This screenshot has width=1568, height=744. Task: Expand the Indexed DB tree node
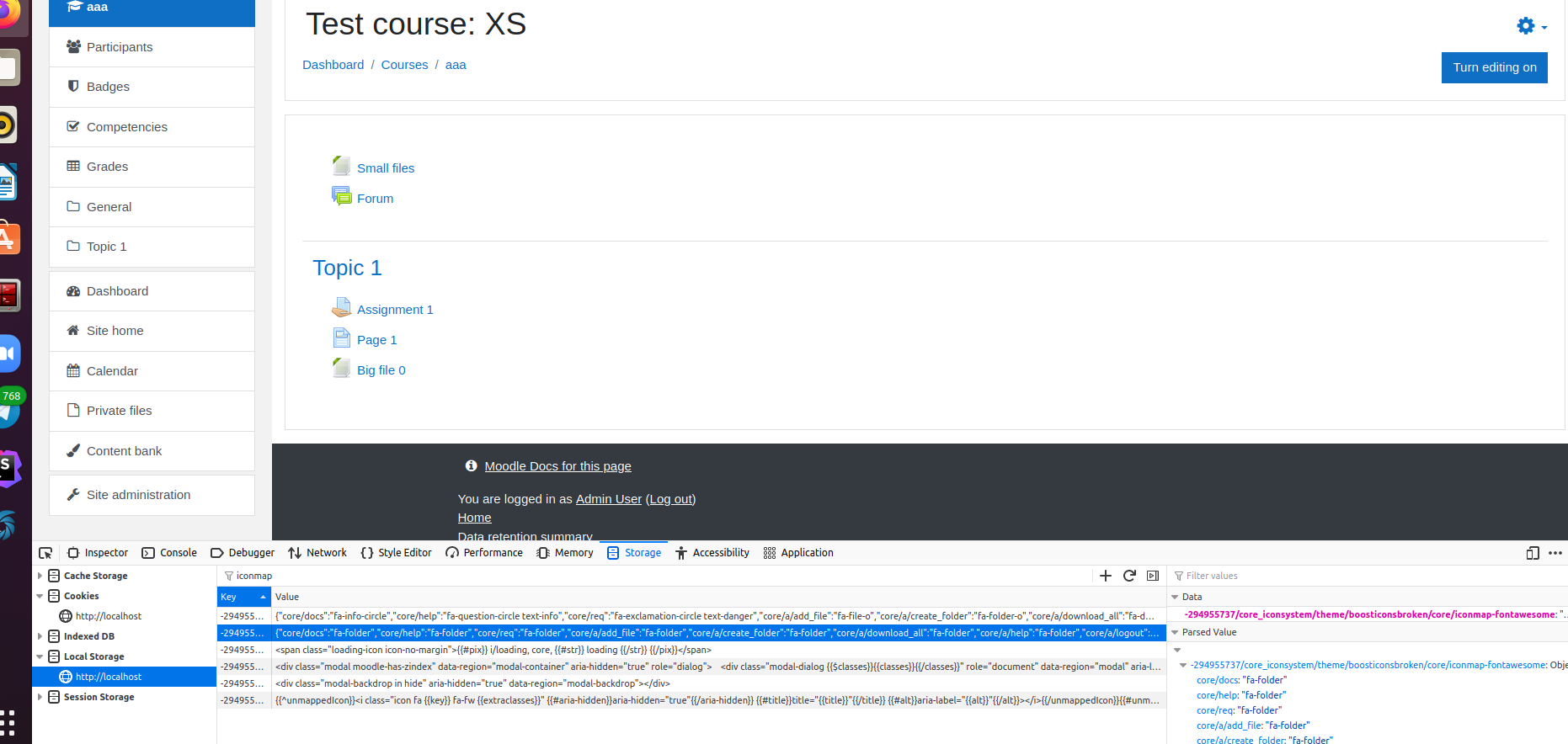coord(40,636)
